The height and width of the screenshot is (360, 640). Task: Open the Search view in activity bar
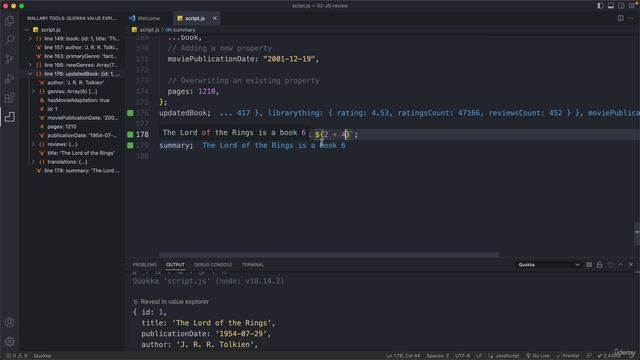9,40
